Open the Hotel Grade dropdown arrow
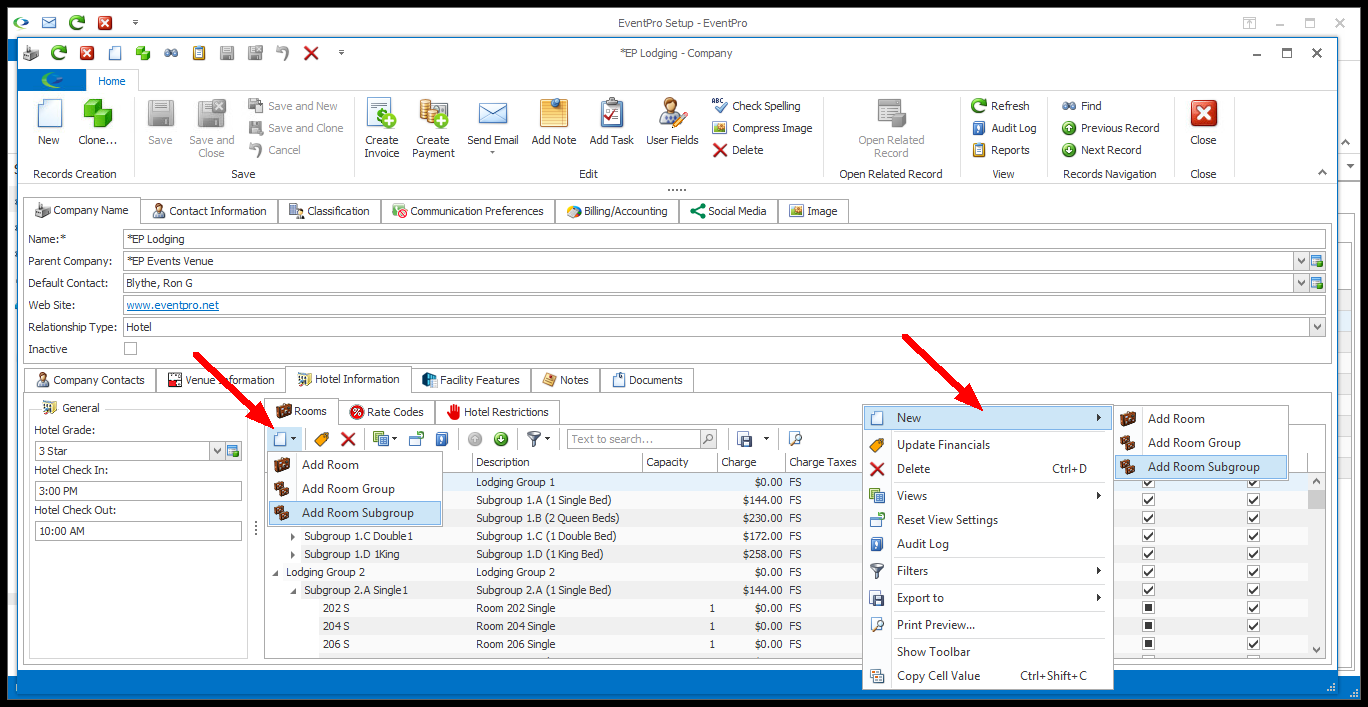 [217, 451]
